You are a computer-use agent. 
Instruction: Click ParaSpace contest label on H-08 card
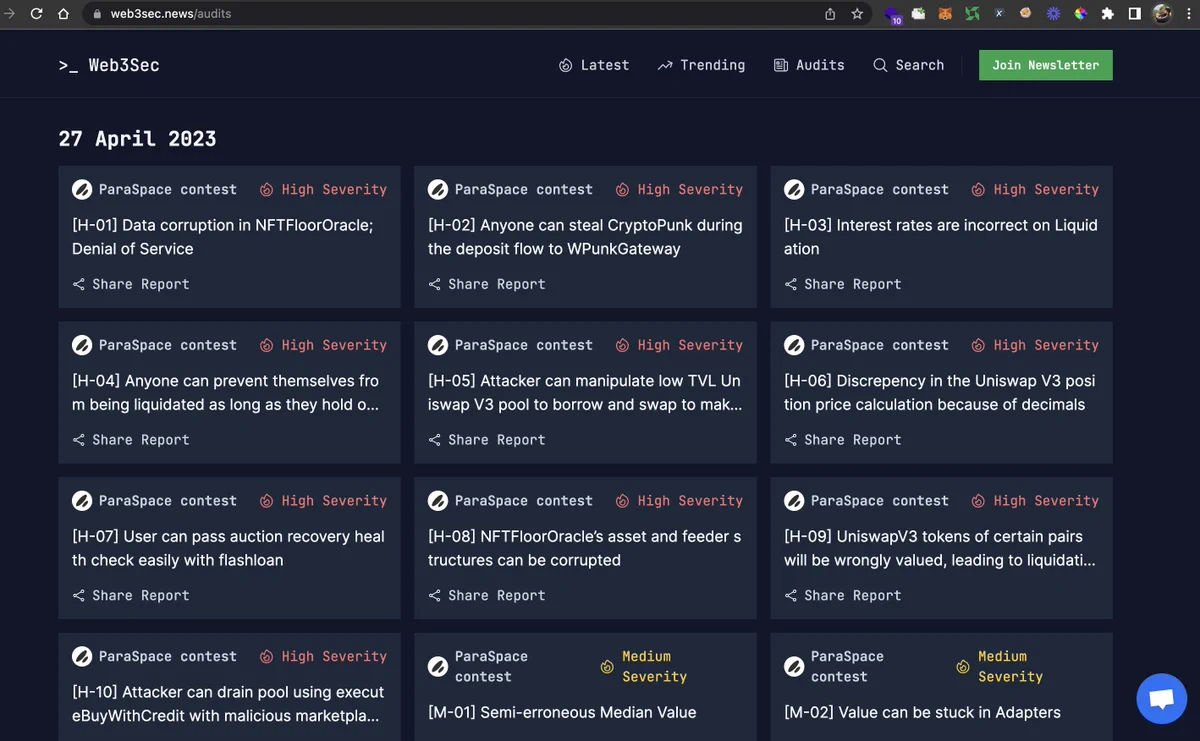pos(524,501)
